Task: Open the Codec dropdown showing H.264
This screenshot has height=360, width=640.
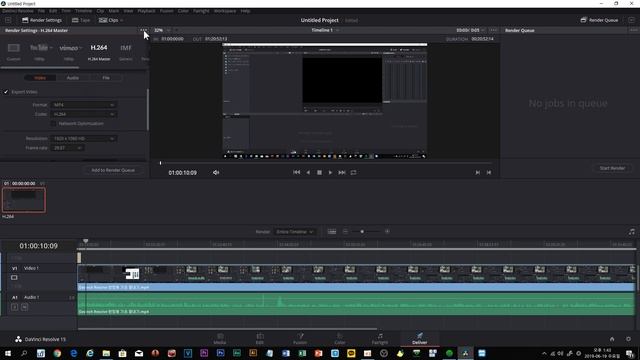Action: click(x=83, y=114)
